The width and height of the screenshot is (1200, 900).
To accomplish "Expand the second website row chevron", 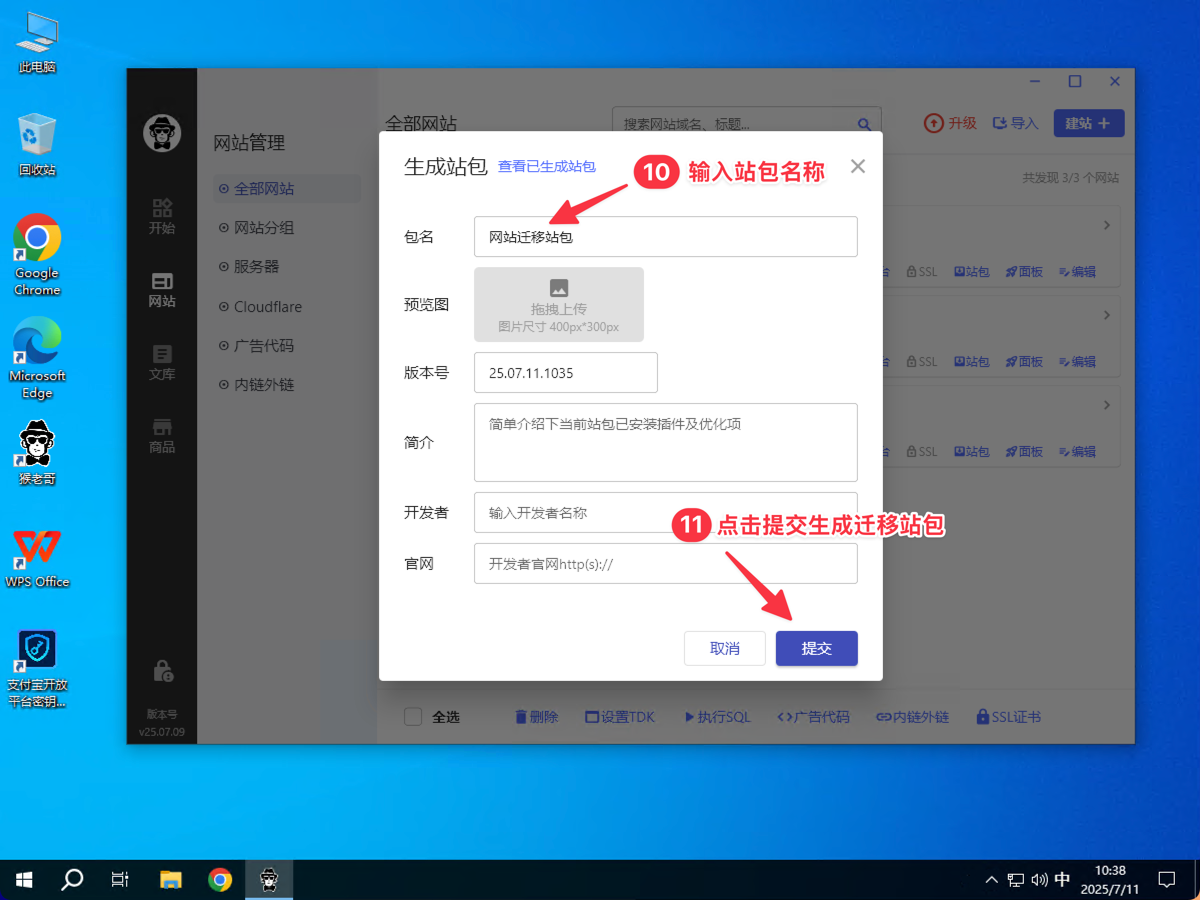I will click(1107, 315).
